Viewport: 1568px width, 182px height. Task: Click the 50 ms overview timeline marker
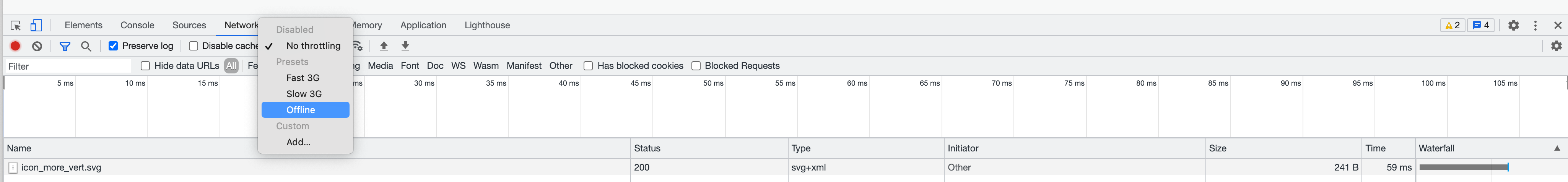point(713,83)
